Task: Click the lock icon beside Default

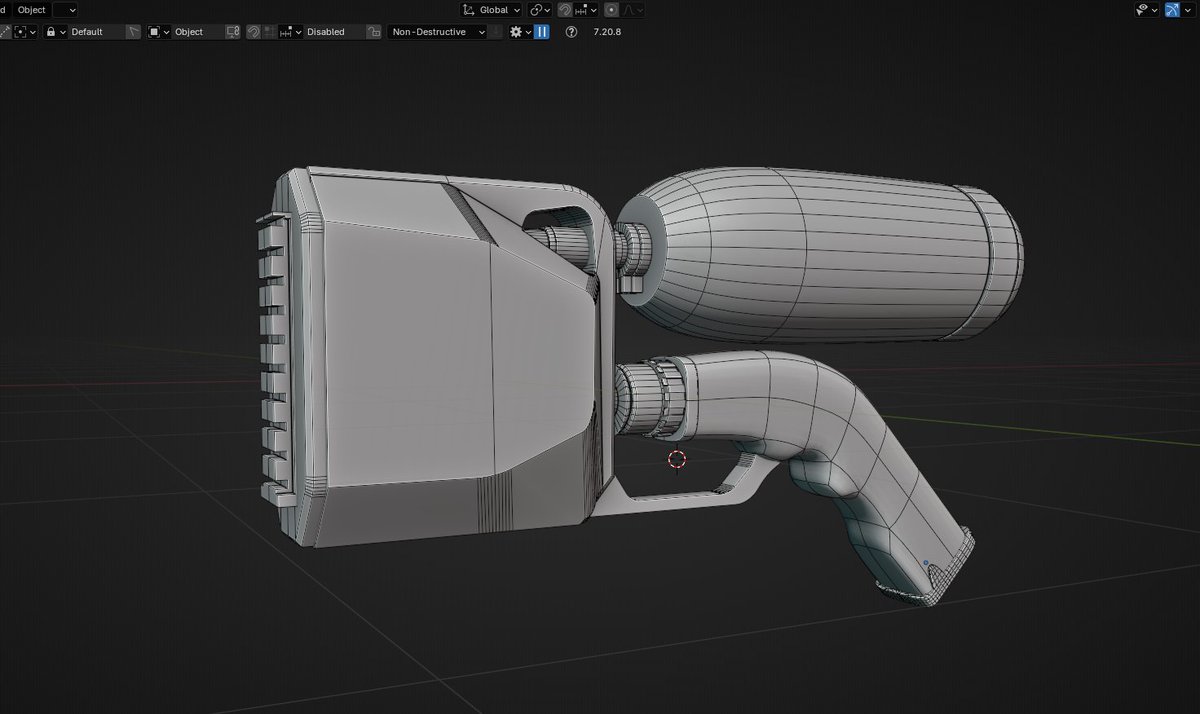Action: 56,32
